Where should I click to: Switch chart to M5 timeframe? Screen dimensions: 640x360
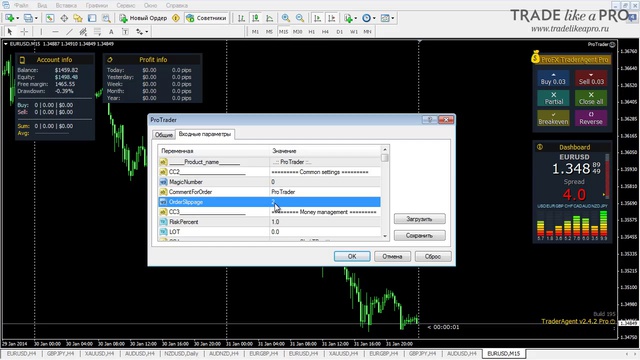(269, 31)
